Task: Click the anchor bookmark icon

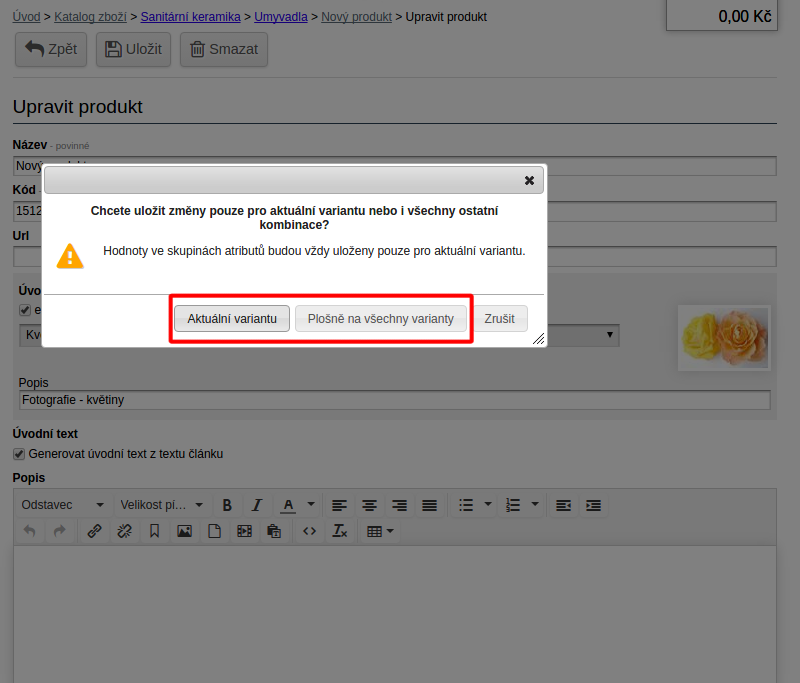Action: tap(155, 531)
